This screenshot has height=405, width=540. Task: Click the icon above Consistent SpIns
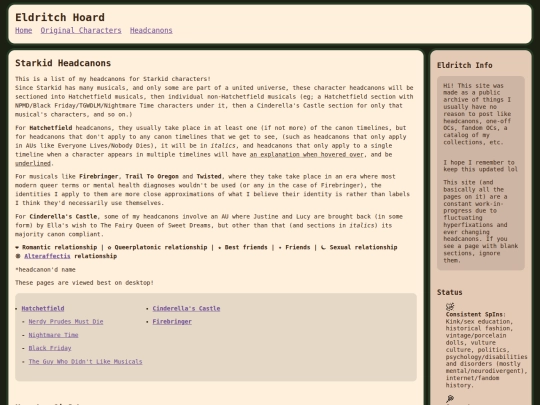pyautogui.click(x=450, y=307)
